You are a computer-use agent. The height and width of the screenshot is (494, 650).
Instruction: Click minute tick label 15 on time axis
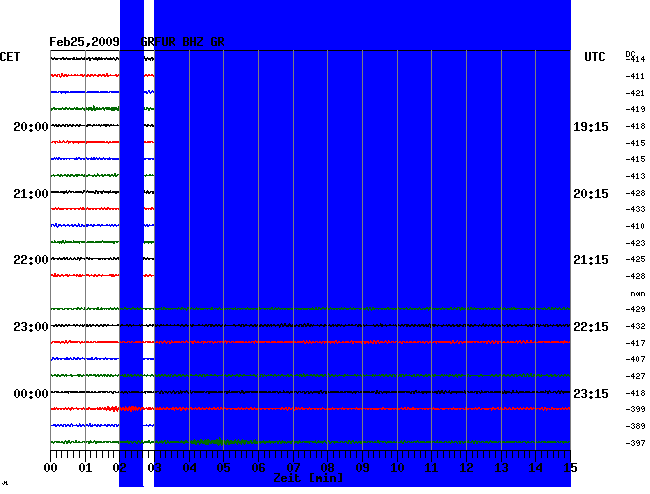coord(570,468)
